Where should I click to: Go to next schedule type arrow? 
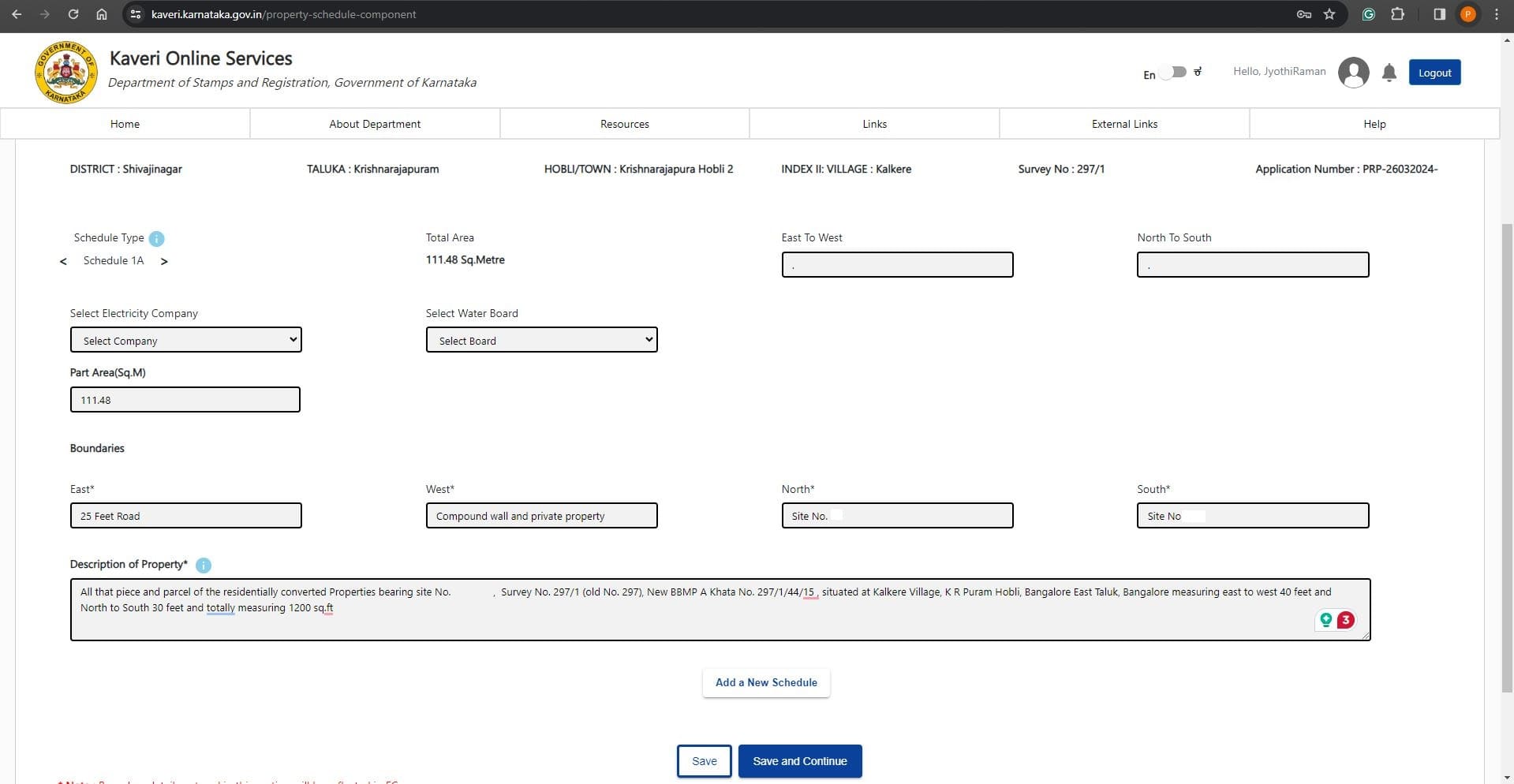164,261
